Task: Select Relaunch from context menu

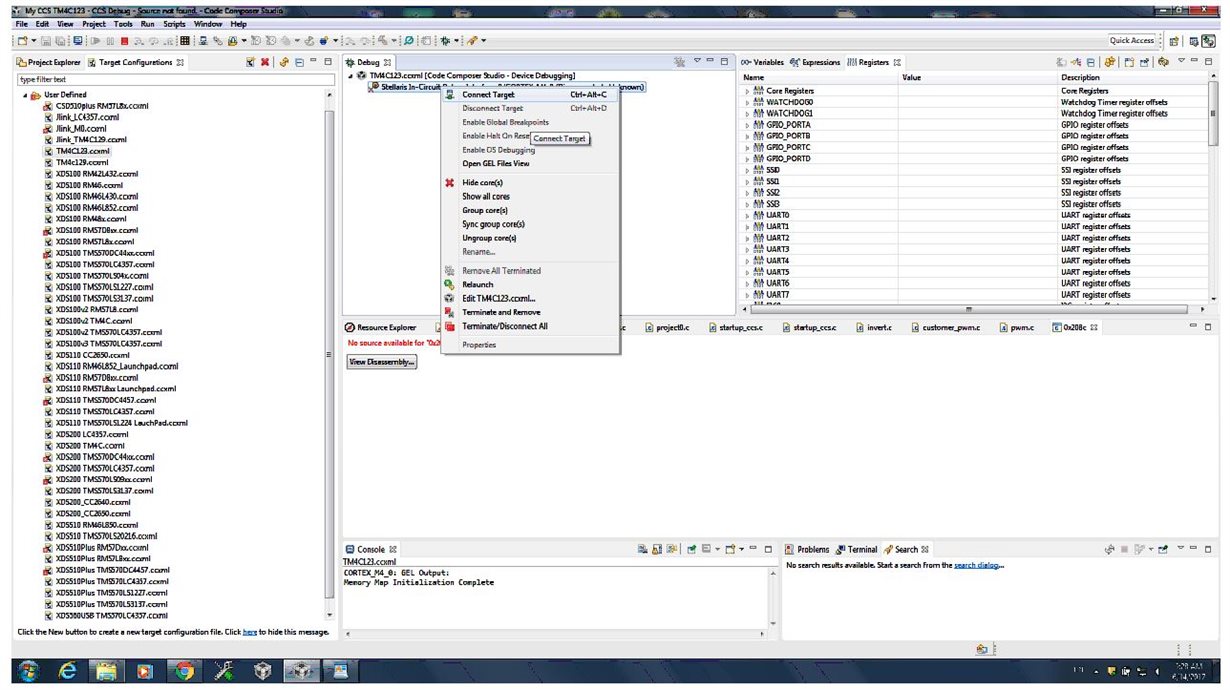Action: tap(530, 284)
